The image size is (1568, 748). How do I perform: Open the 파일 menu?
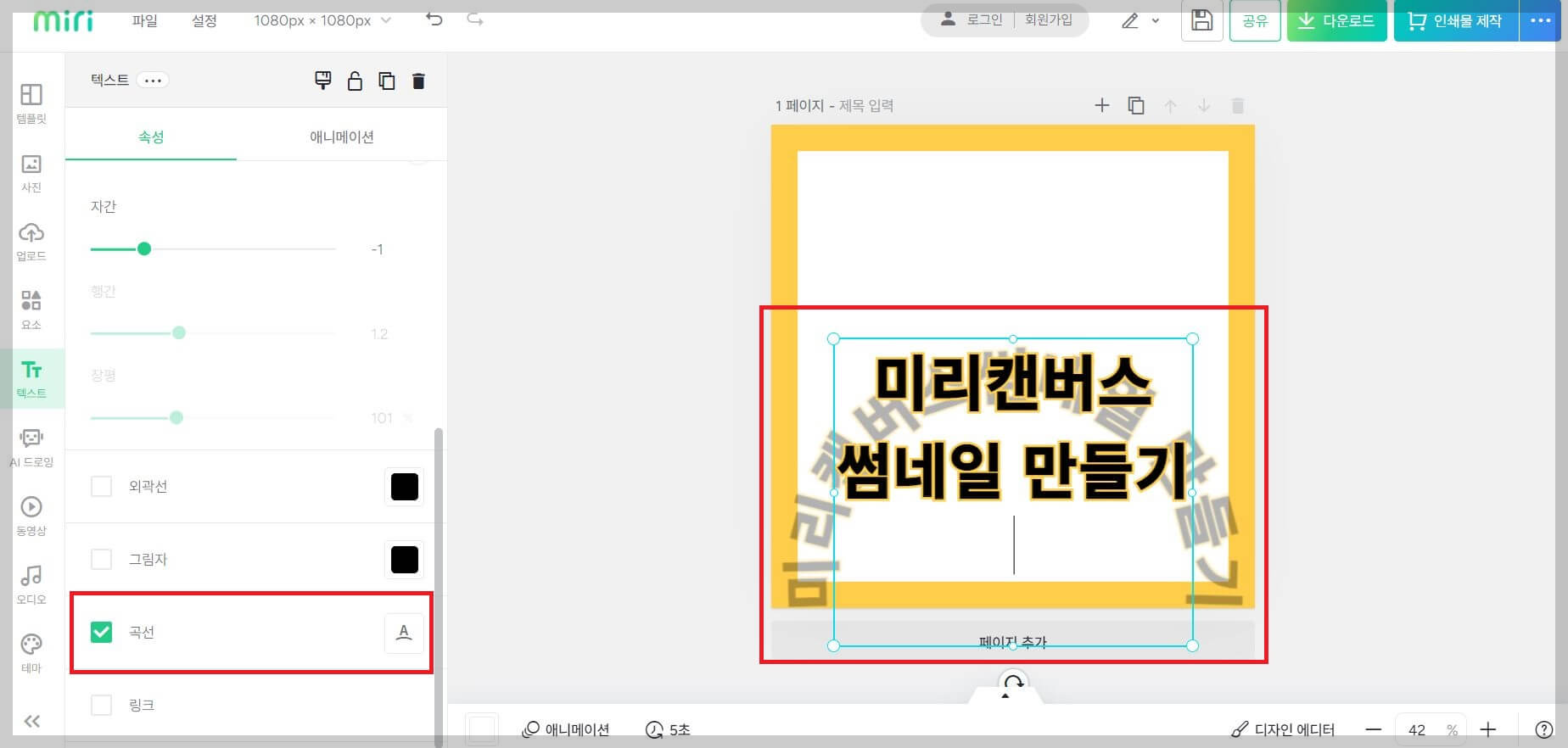[x=144, y=20]
